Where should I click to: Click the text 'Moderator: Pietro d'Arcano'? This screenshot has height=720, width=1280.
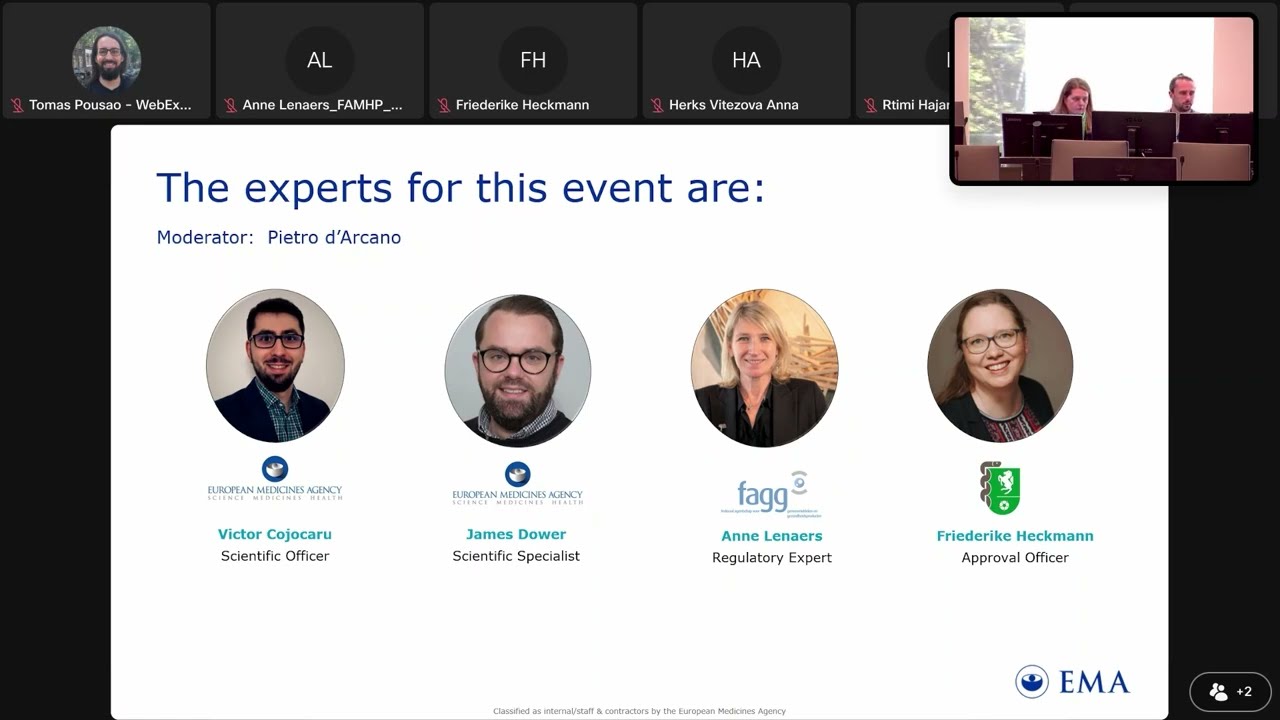(279, 237)
